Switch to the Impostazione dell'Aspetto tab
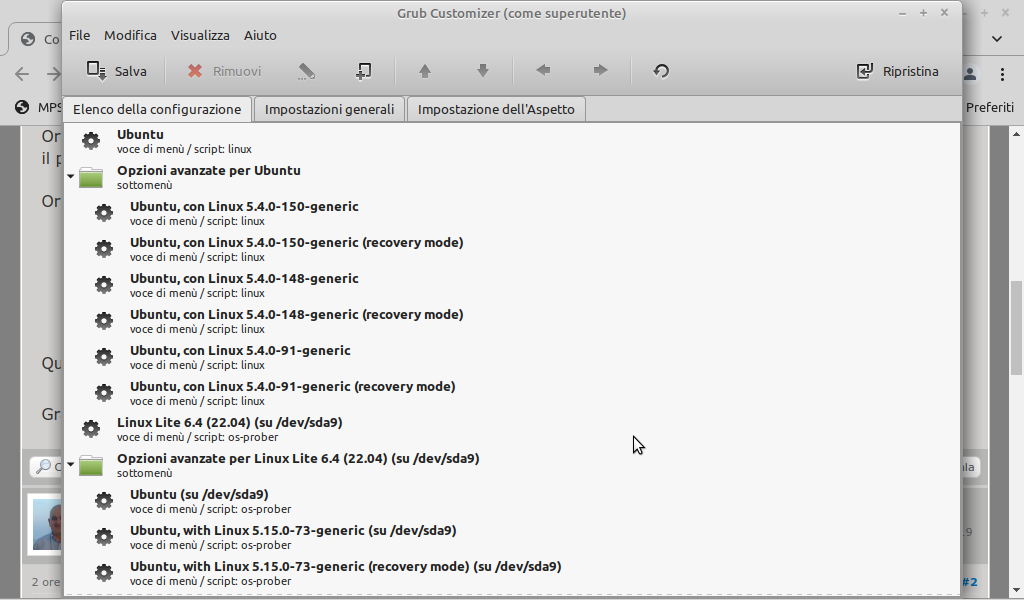This screenshot has height=600, width=1024. [x=496, y=109]
